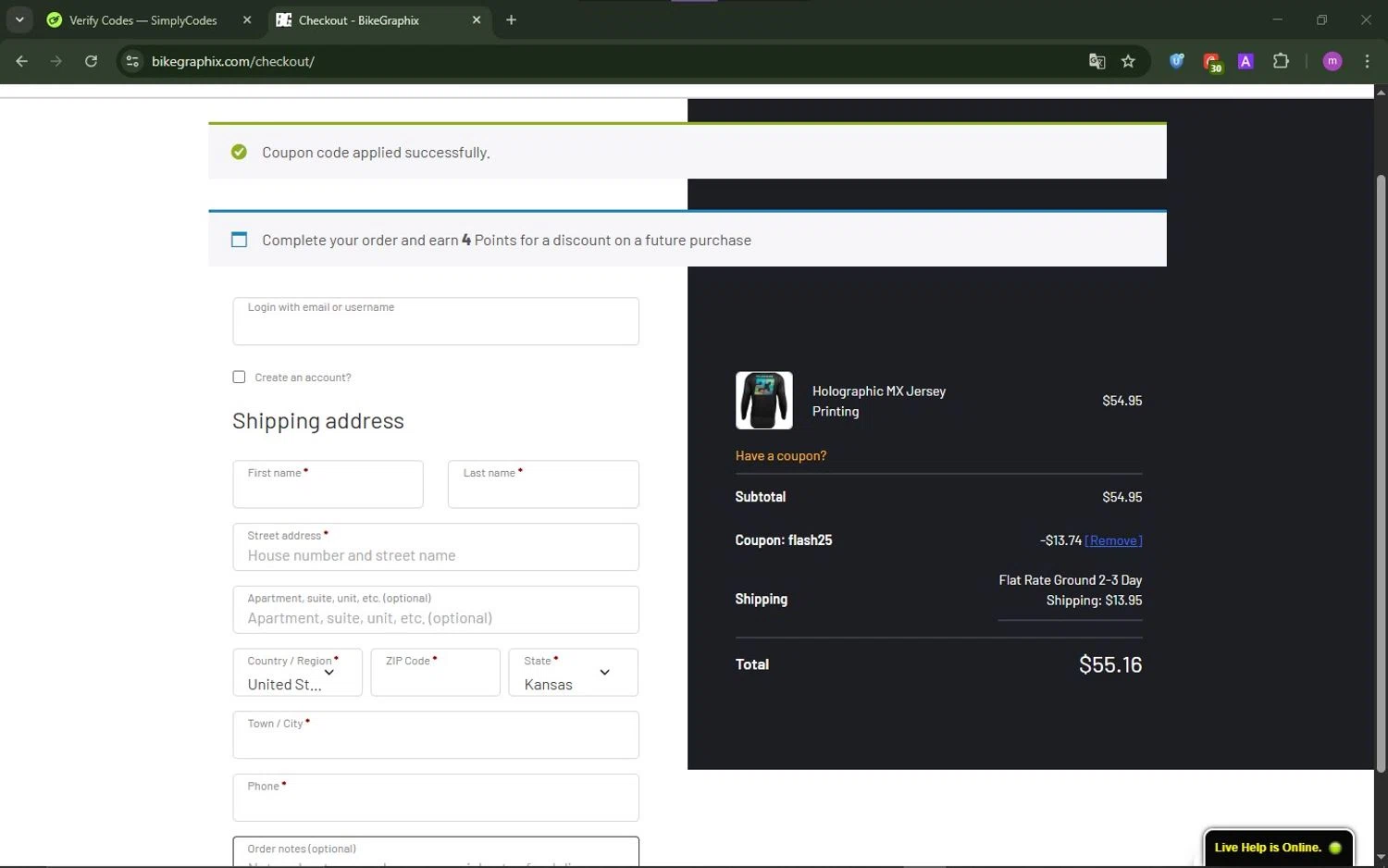Bookmark this page with the star icon
The image size is (1388, 868).
(x=1128, y=61)
